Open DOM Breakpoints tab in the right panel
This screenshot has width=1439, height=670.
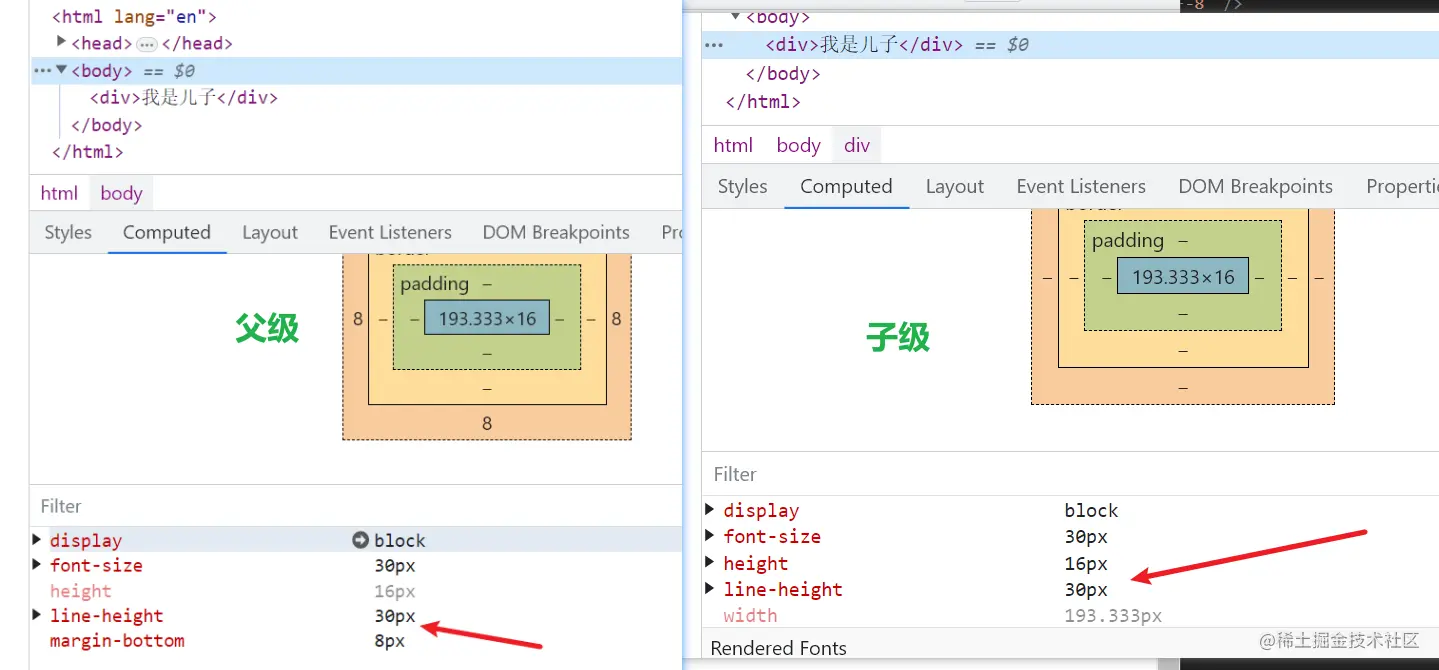pos(1255,186)
